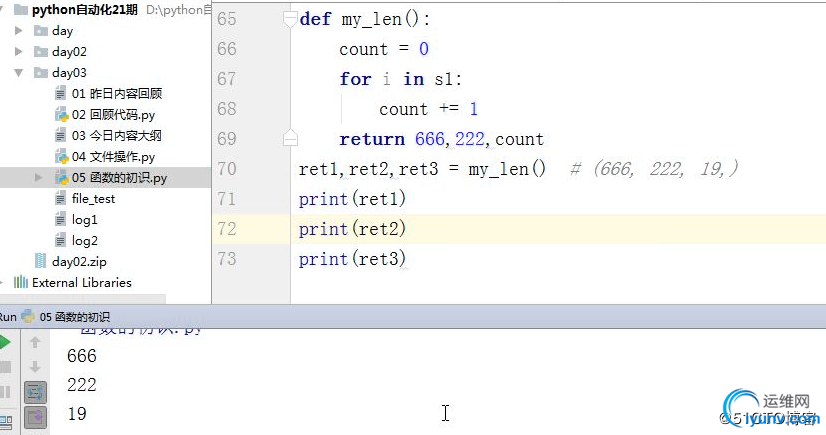Open 02 回顾代码.py in the project tree
This screenshot has width=826, height=435.
[113, 115]
